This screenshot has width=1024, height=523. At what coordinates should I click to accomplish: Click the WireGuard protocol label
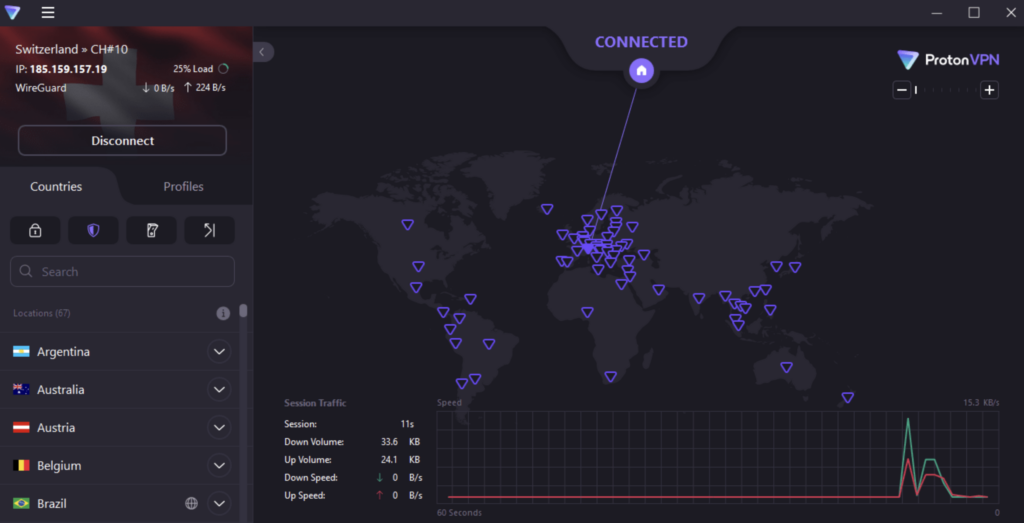[40, 87]
